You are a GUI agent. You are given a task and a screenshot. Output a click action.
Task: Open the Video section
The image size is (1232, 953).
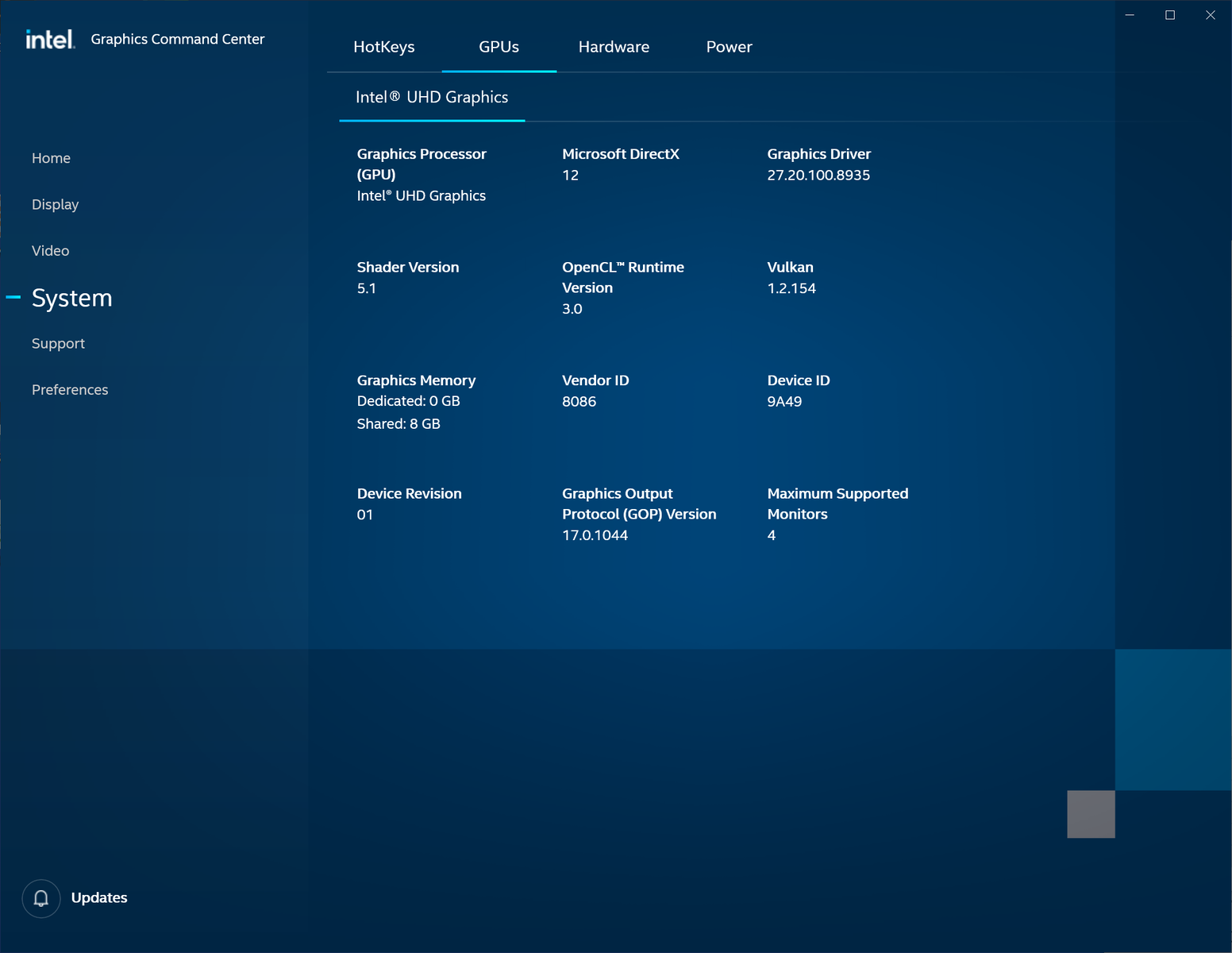coord(50,250)
